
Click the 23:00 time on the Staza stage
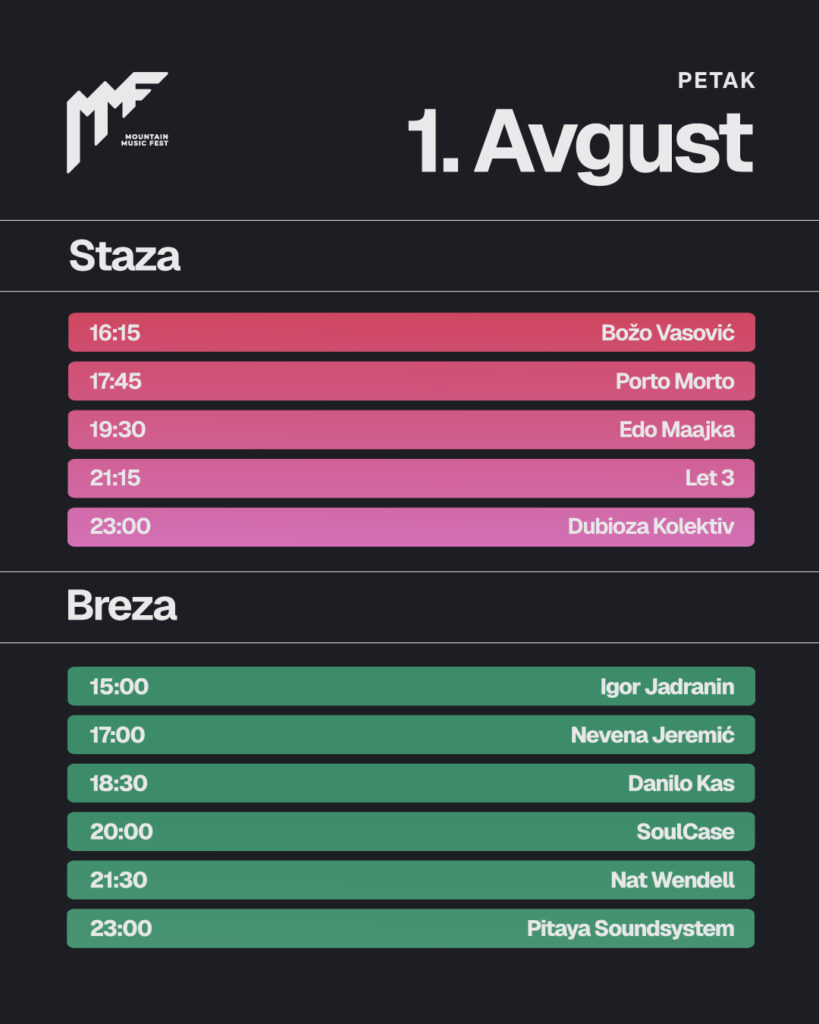point(120,527)
